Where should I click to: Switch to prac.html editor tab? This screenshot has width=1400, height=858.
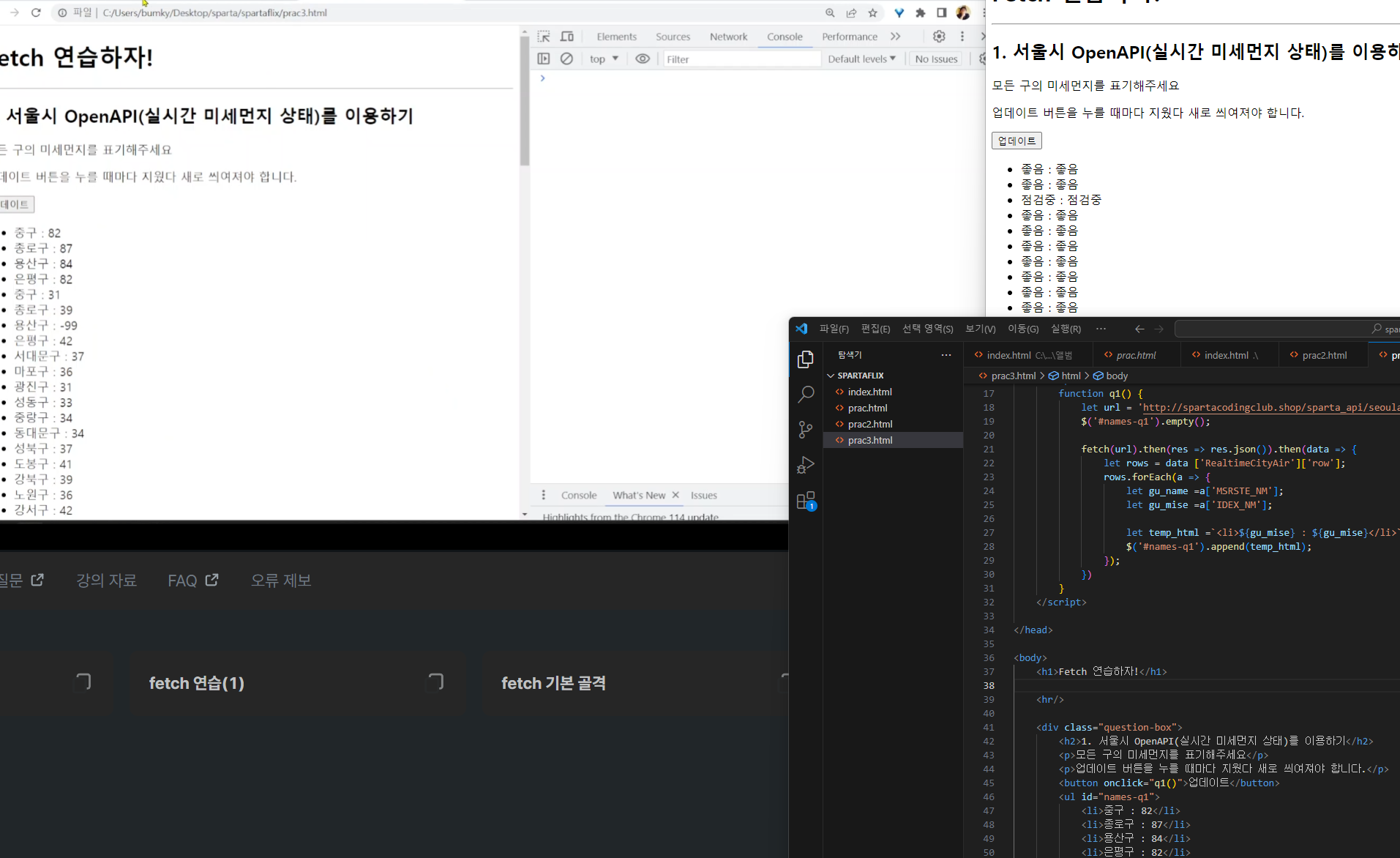(x=1136, y=355)
